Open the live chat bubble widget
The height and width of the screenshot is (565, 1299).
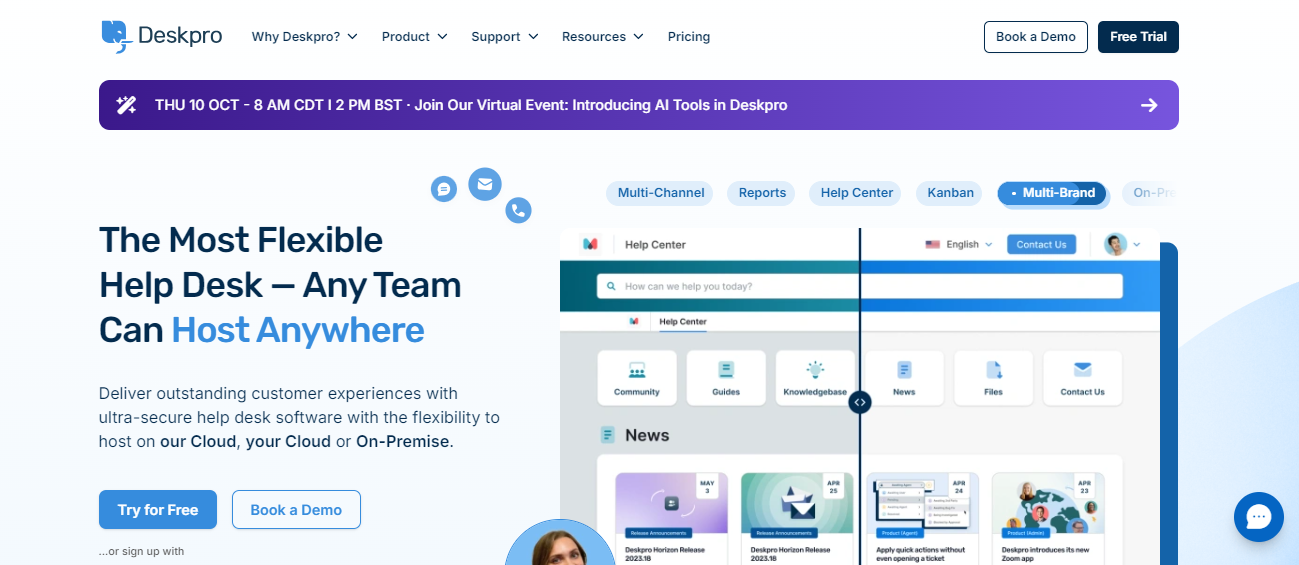click(1258, 517)
